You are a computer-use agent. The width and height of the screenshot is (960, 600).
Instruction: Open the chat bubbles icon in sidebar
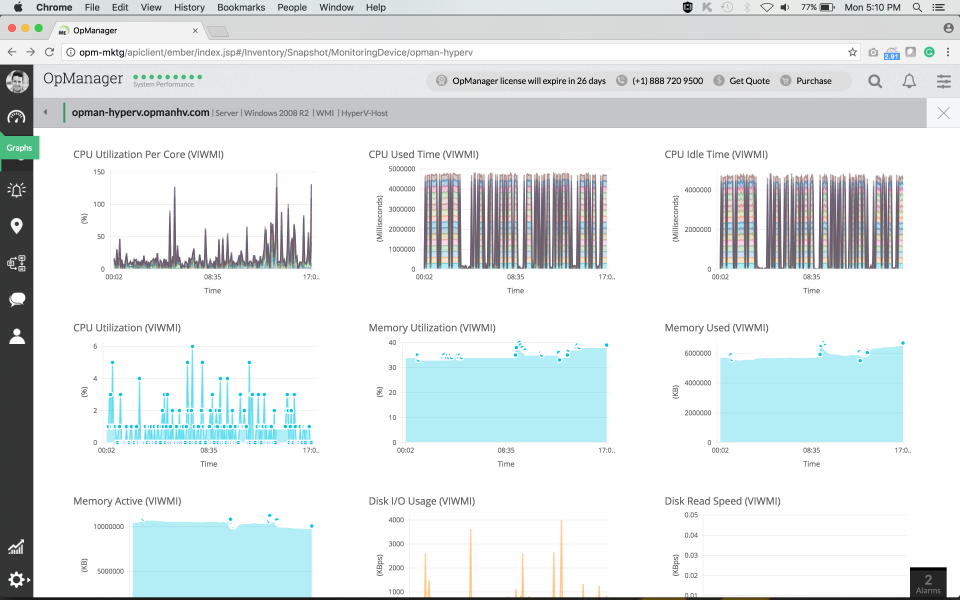(16, 299)
